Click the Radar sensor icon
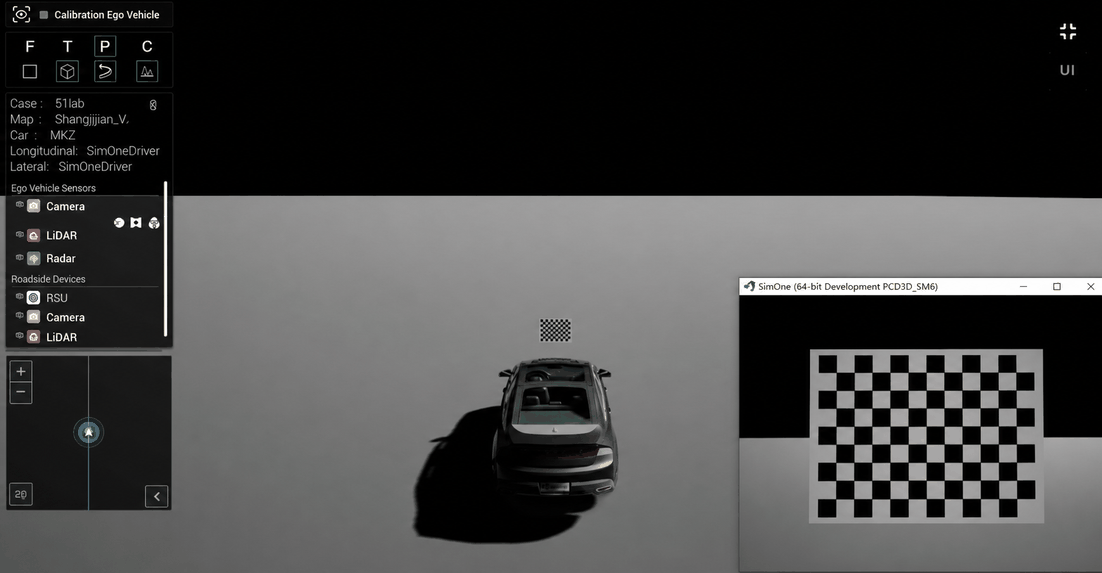The image size is (1102, 573). pyautogui.click(x=34, y=258)
